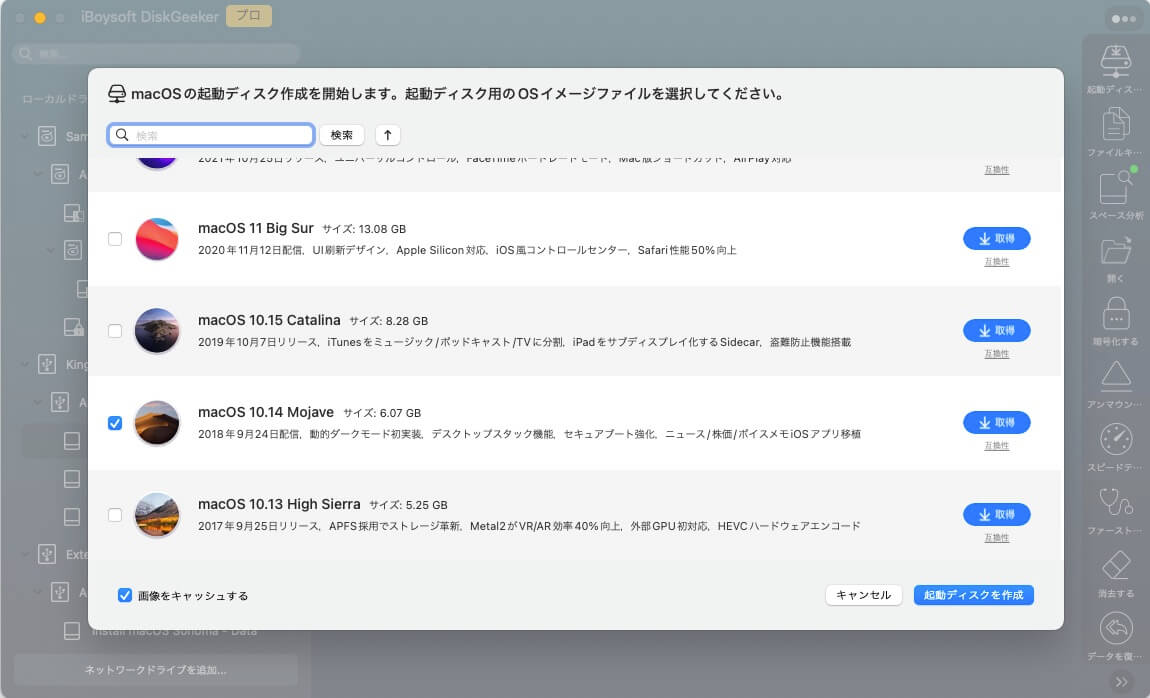The height and width of the screenshot is (698, 1150).
Task: Expand the sidebar with double chevron button
Action: pos(1122,682)
